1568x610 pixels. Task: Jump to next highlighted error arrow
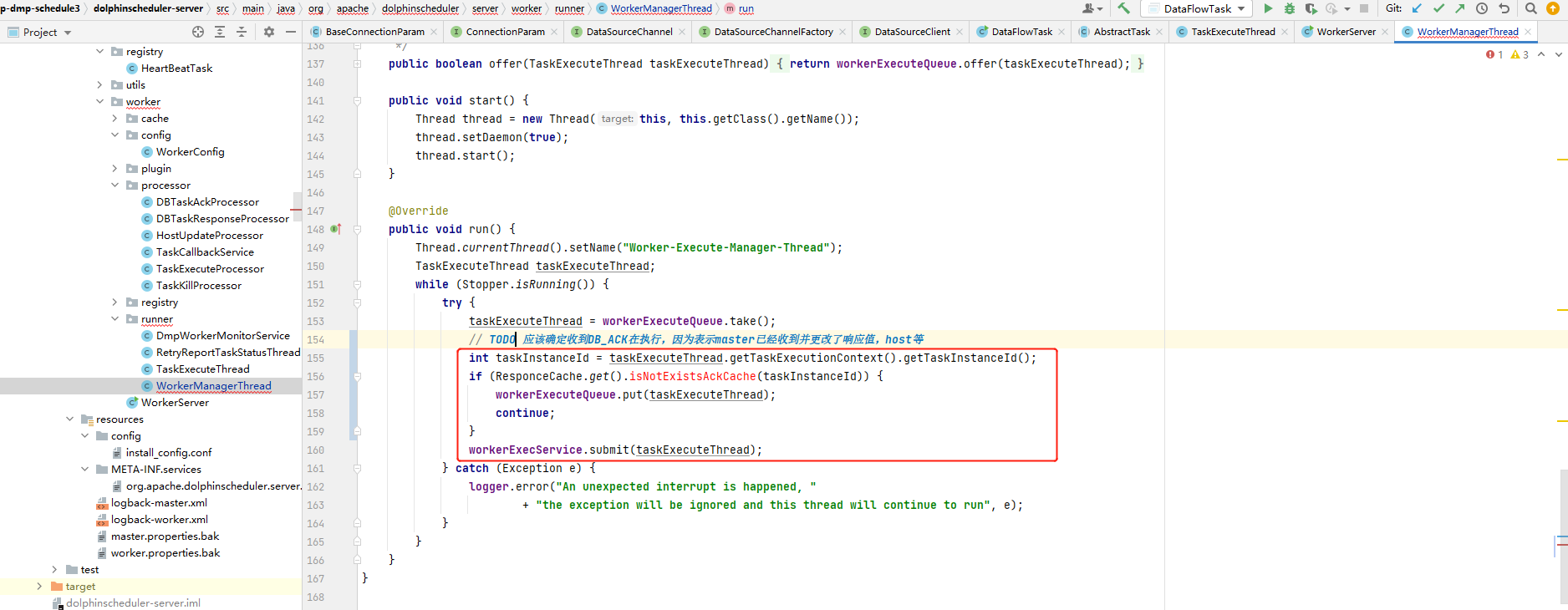[x=1558, y=54]
